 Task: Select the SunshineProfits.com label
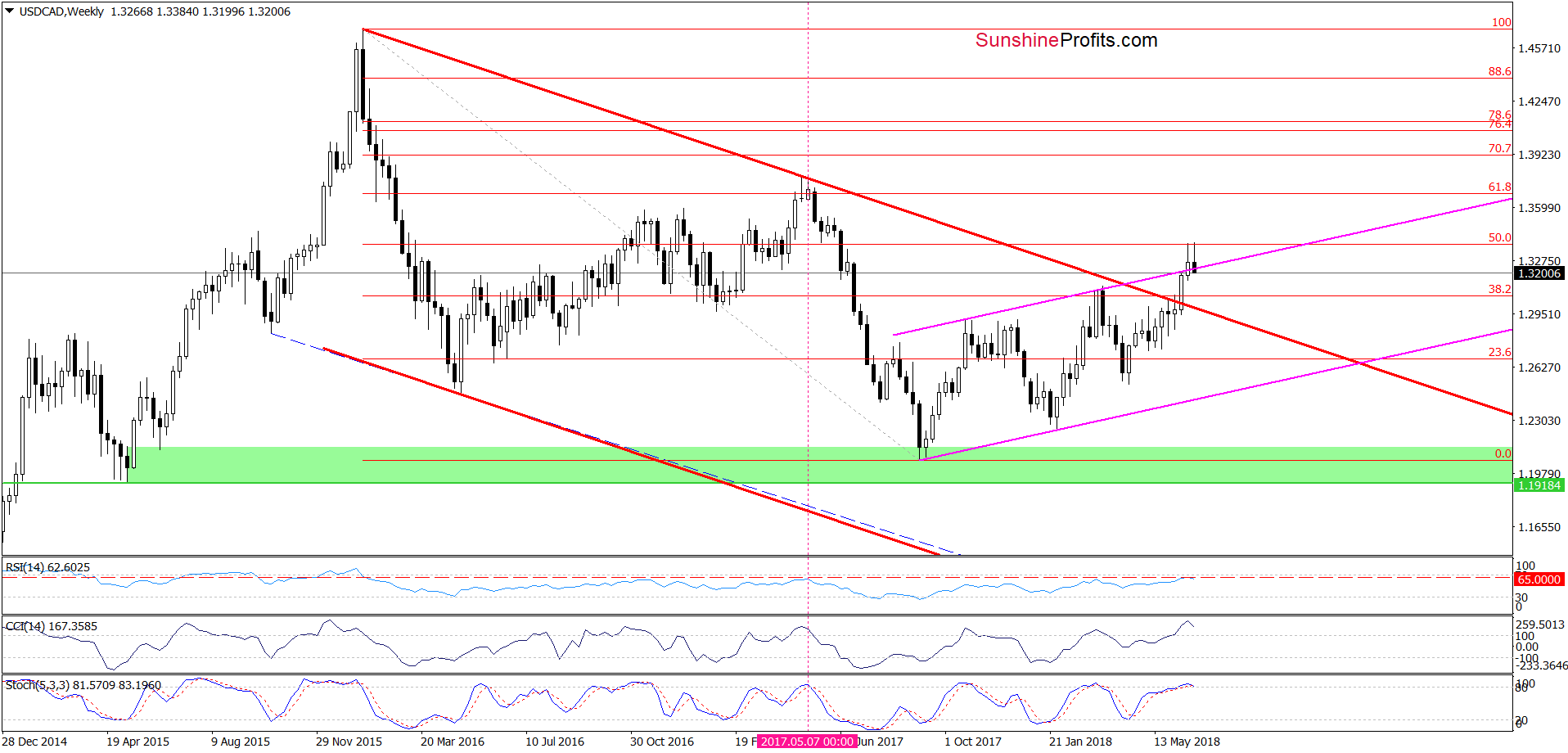1066,40
